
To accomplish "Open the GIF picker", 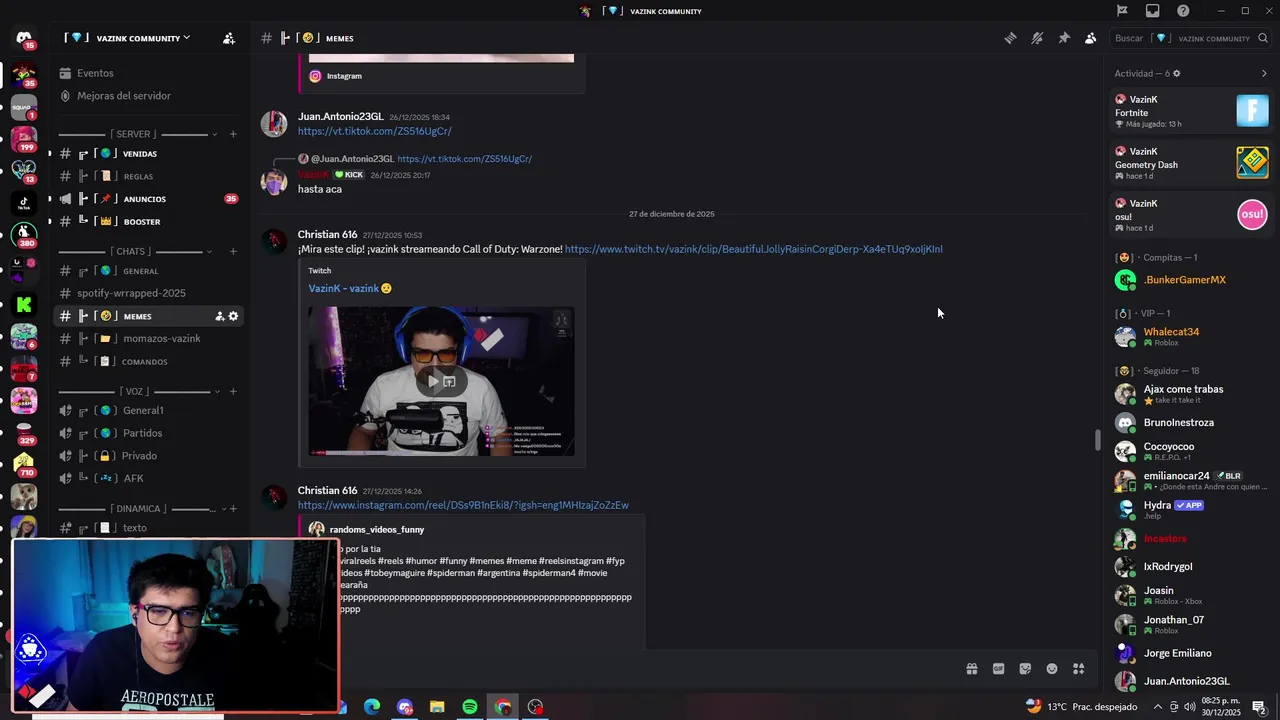I will (998, 669).
